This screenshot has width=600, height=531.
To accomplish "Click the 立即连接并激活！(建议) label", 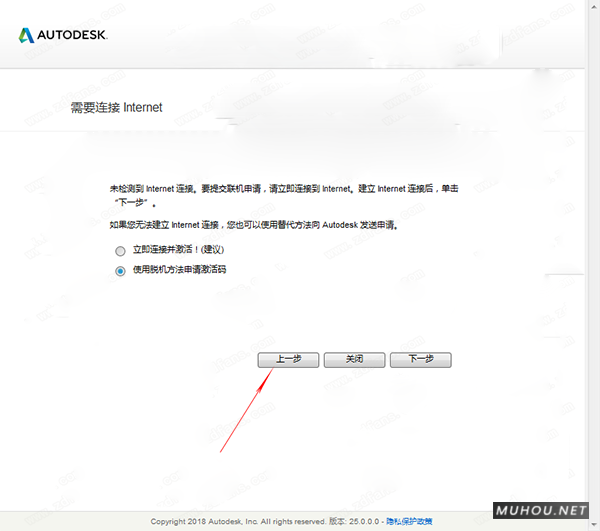I will tap(178, 249).
